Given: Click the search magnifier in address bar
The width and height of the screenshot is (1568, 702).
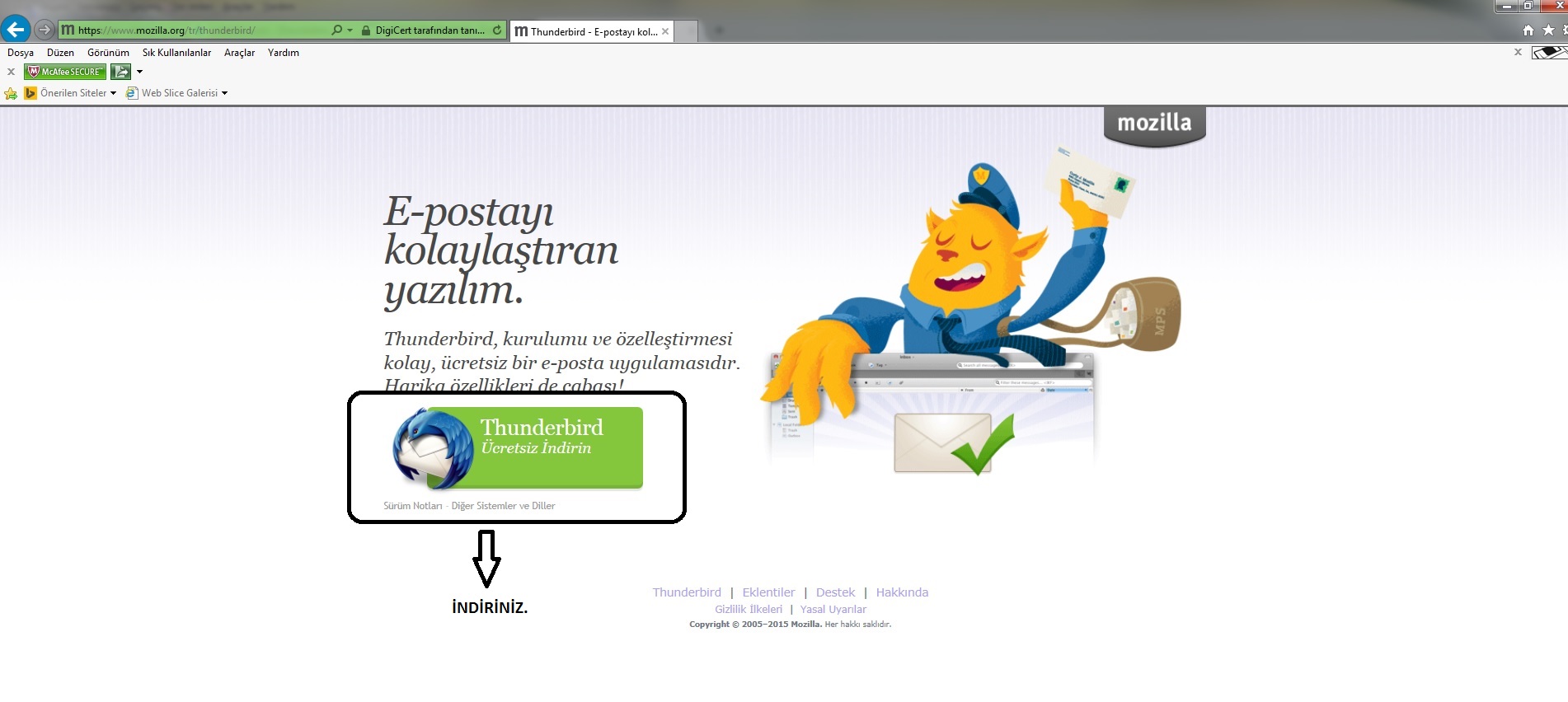Looking at the screenshot, I should pos(336,30).
